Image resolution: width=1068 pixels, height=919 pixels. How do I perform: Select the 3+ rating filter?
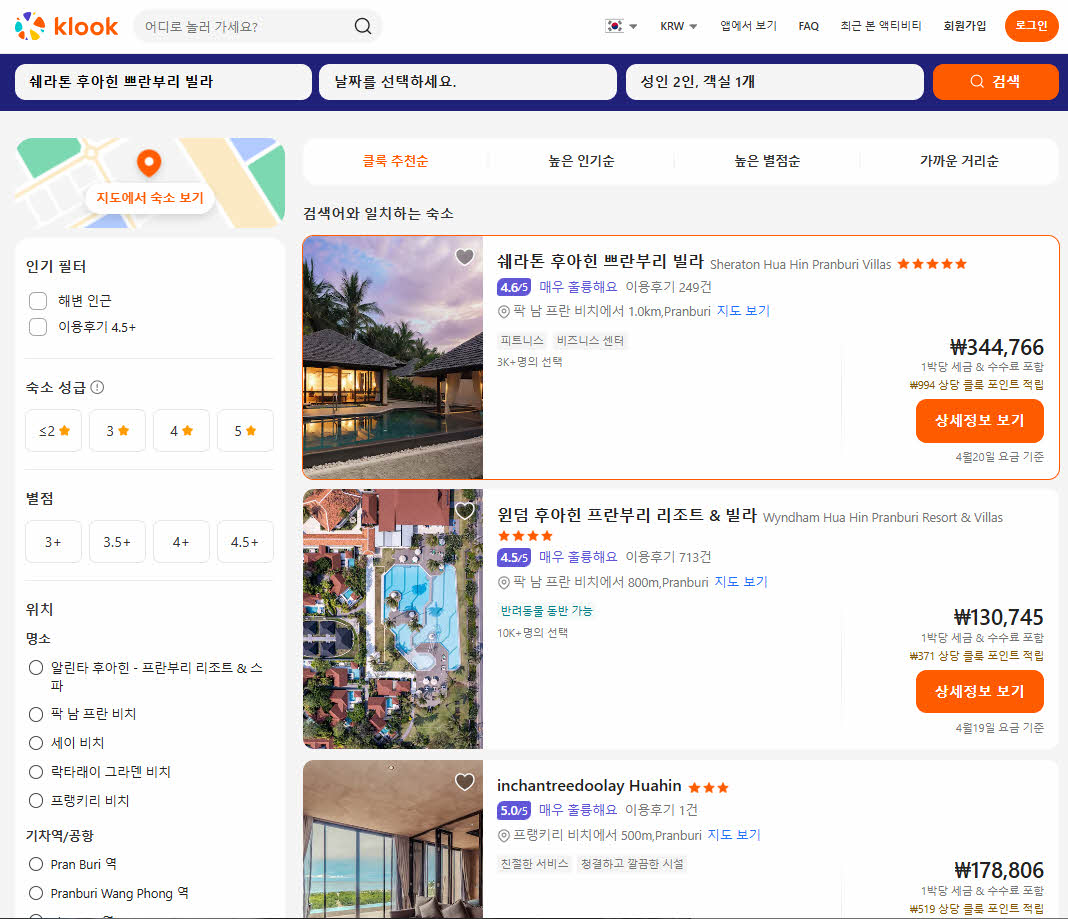54,542
